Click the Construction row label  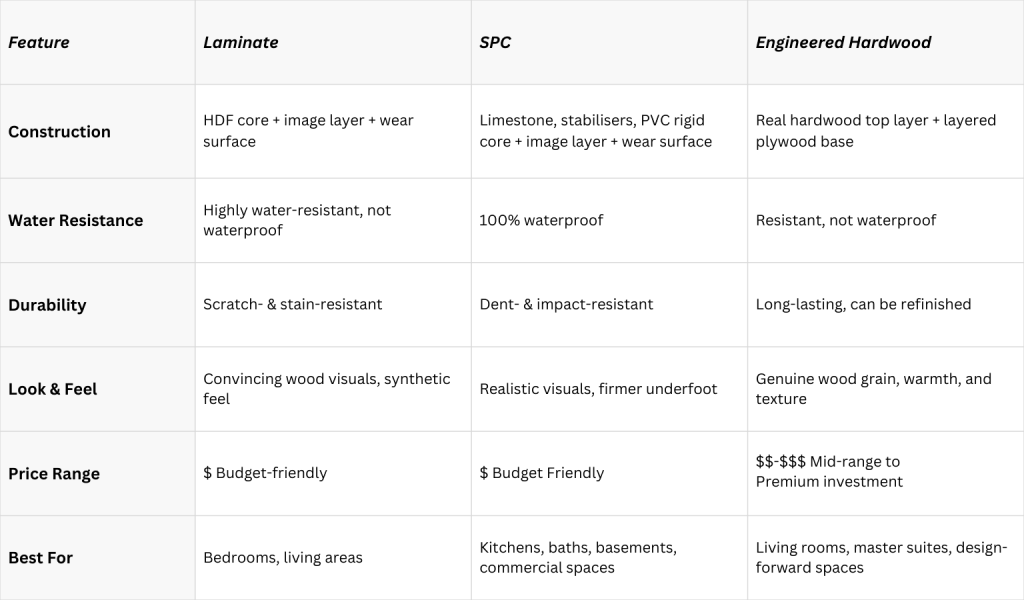(59, 131)
